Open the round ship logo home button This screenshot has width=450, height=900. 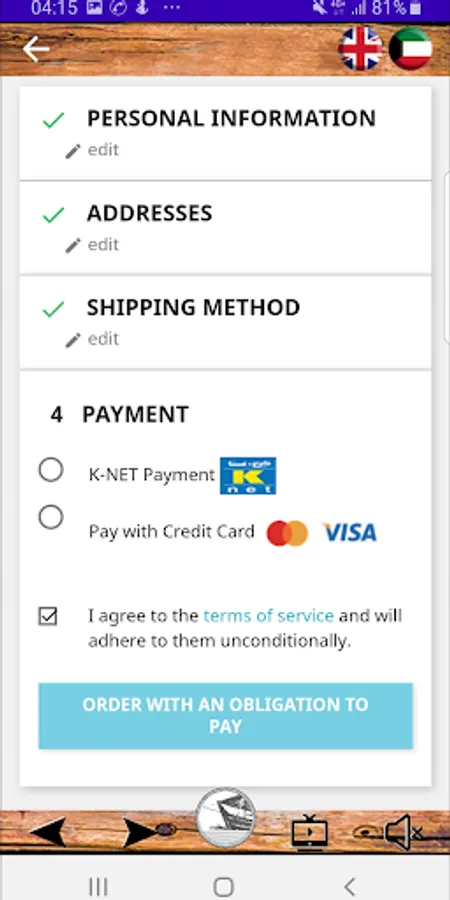coord(225,817)
